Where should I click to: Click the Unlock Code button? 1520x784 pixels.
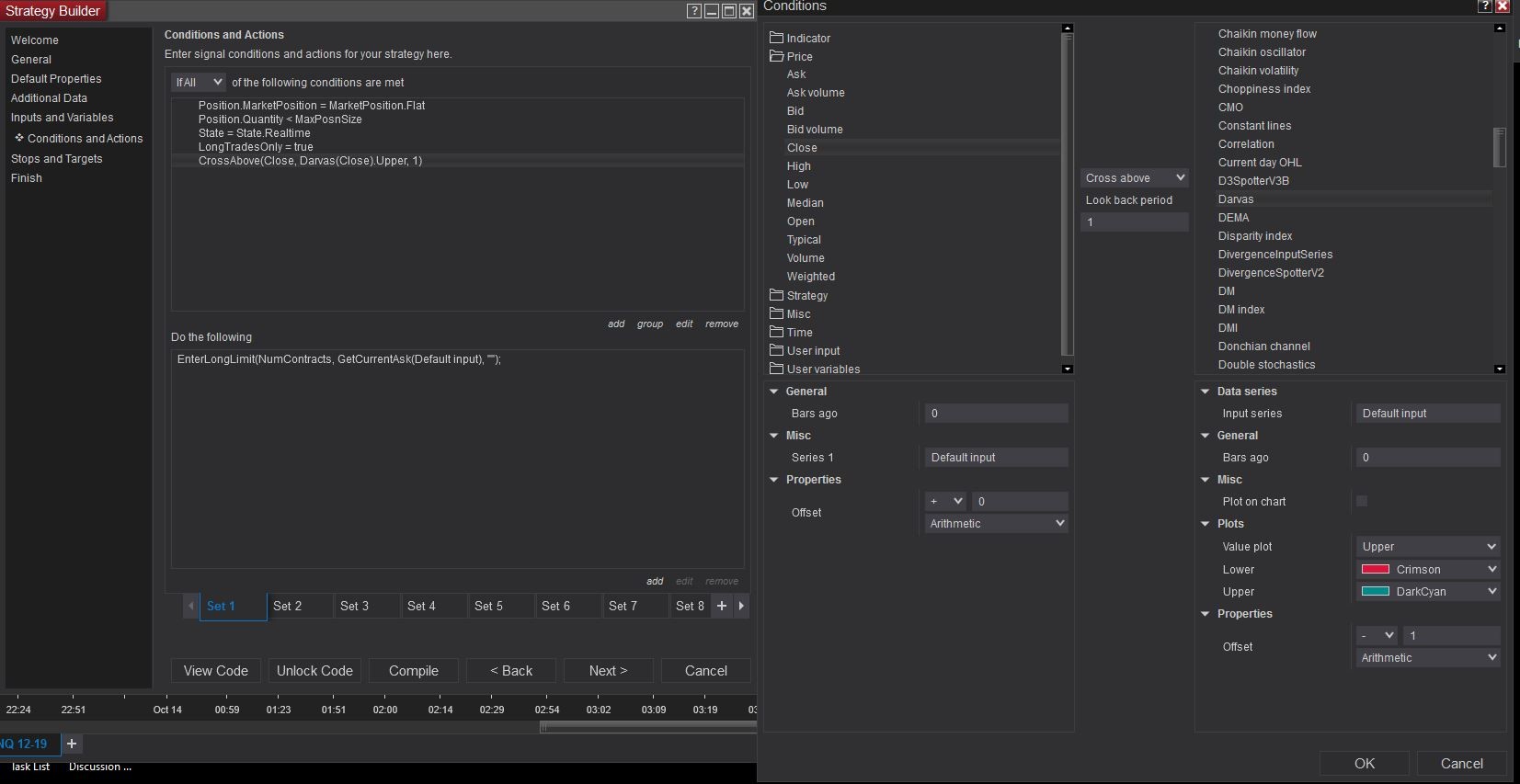[314, 671]
